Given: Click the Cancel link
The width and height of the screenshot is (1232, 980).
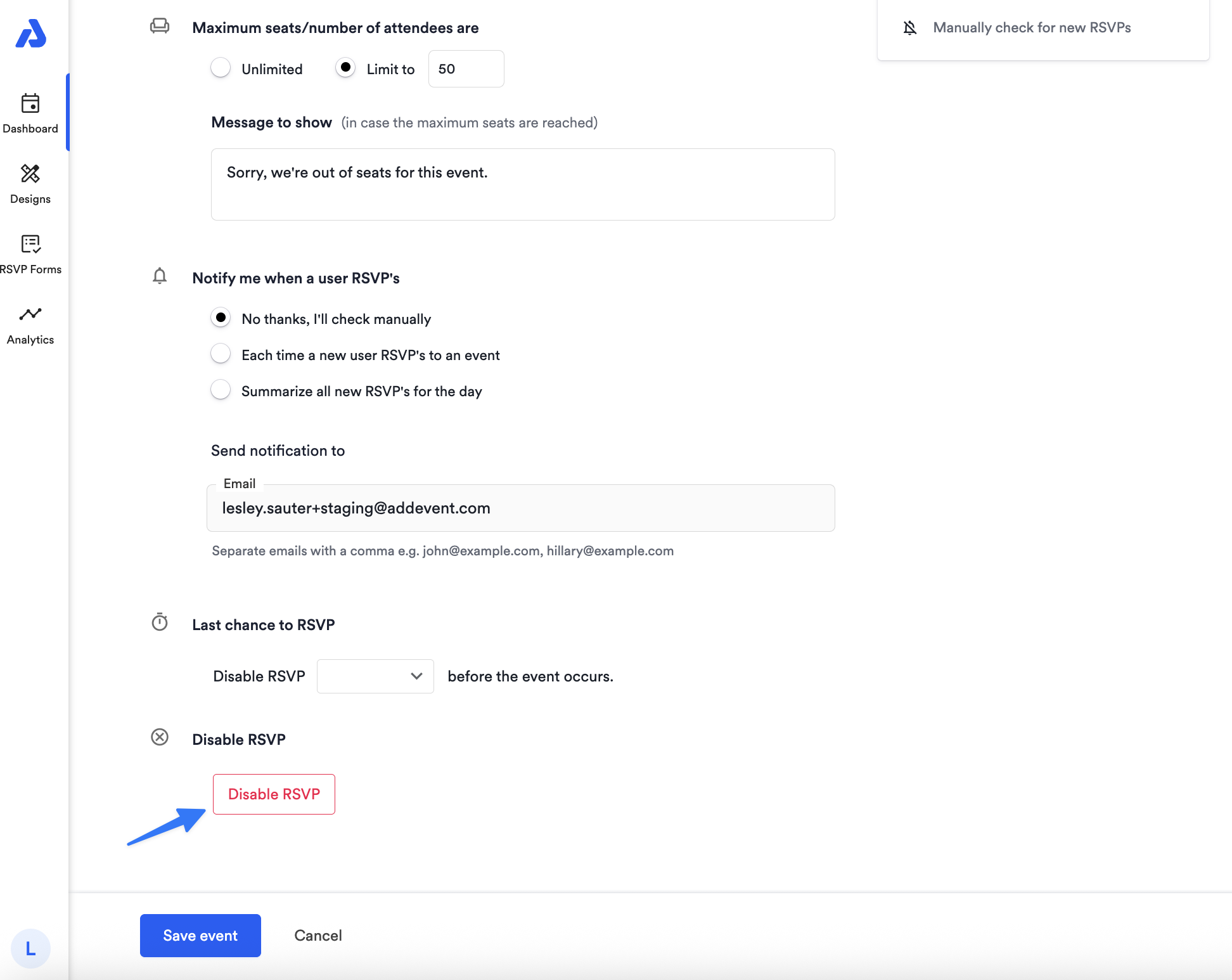Looking at the screenshot, I should (318, 936).
